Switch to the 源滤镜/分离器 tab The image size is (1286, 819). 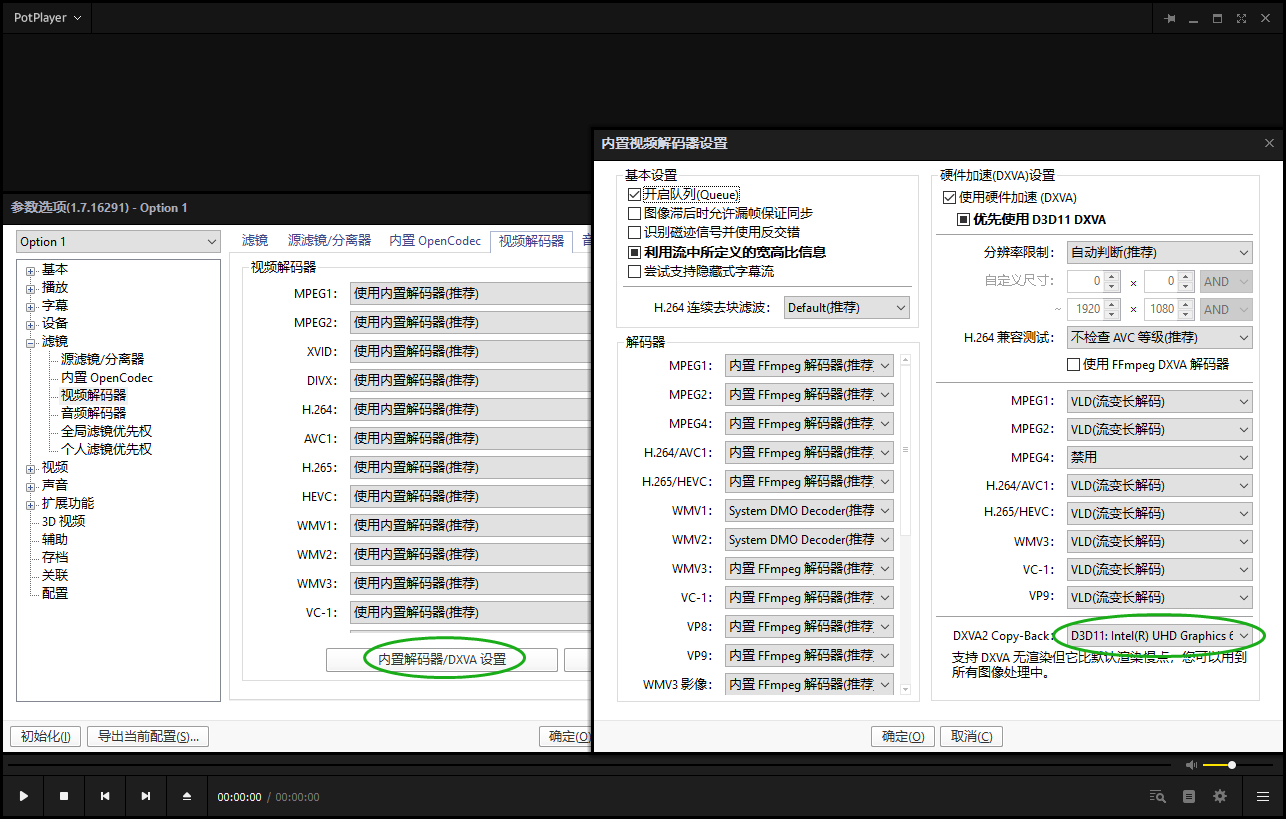[x=329, y=240]
